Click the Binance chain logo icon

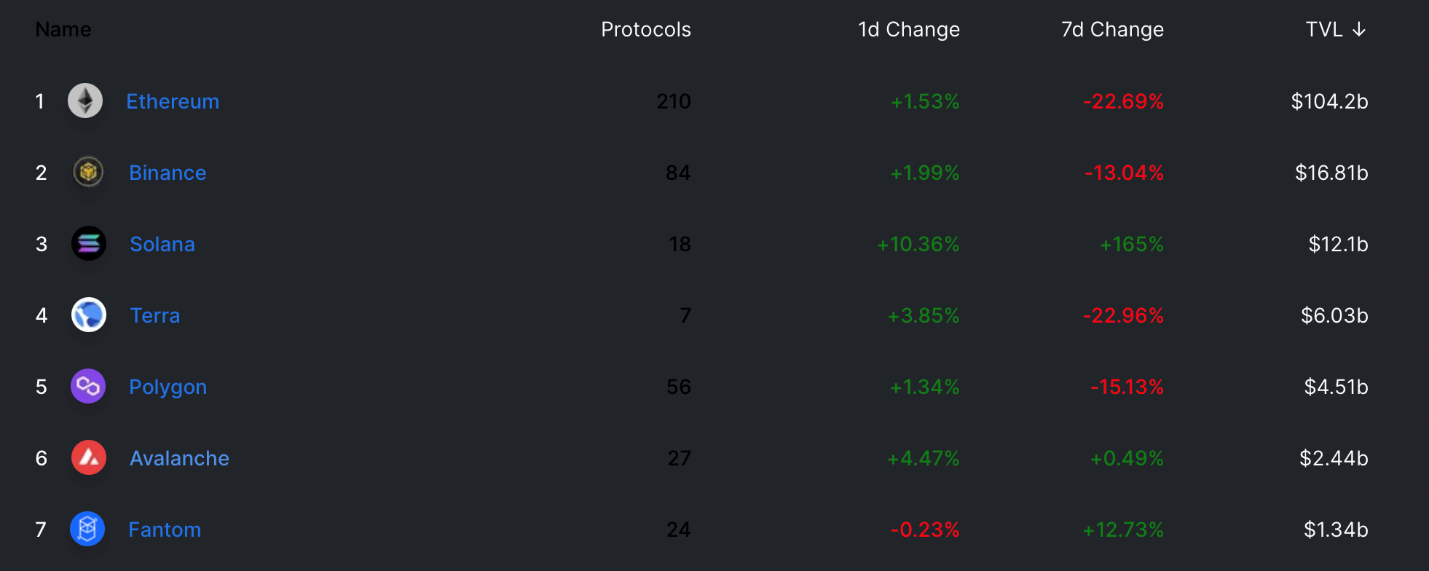88,173
